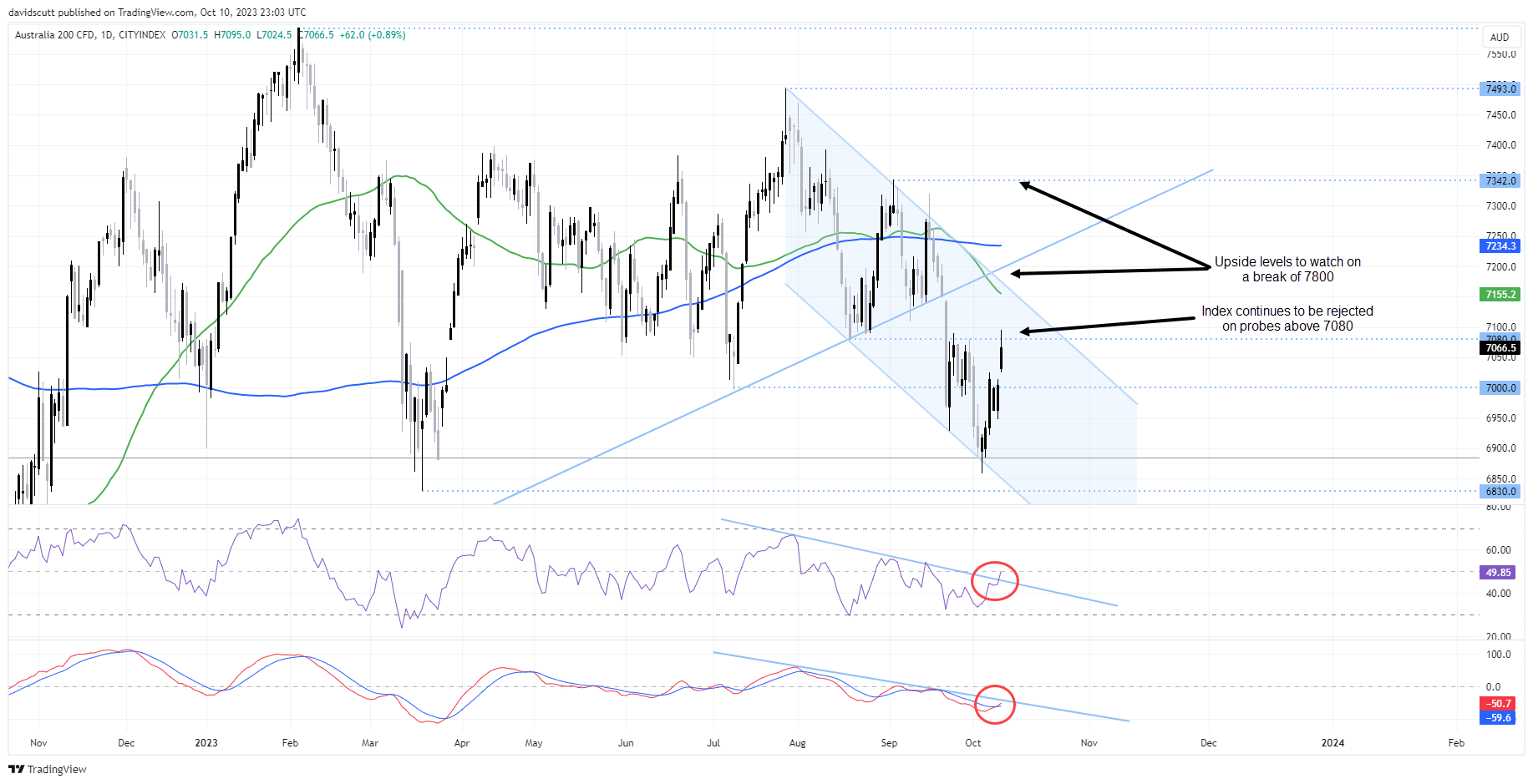Select the 7000.0 price level label
The width and height of the screenshot is (1533, 784).
click(x=1500, y=387)
